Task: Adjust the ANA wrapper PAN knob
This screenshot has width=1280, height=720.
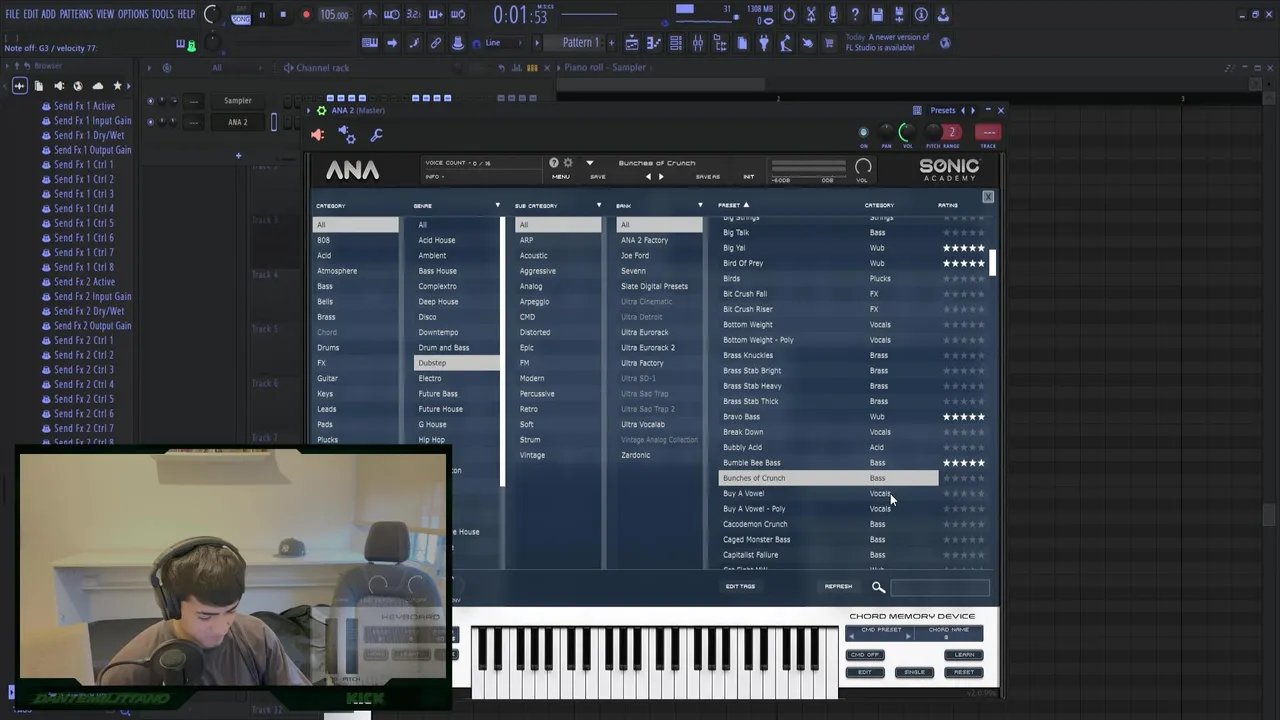Action: coord(886,132)
